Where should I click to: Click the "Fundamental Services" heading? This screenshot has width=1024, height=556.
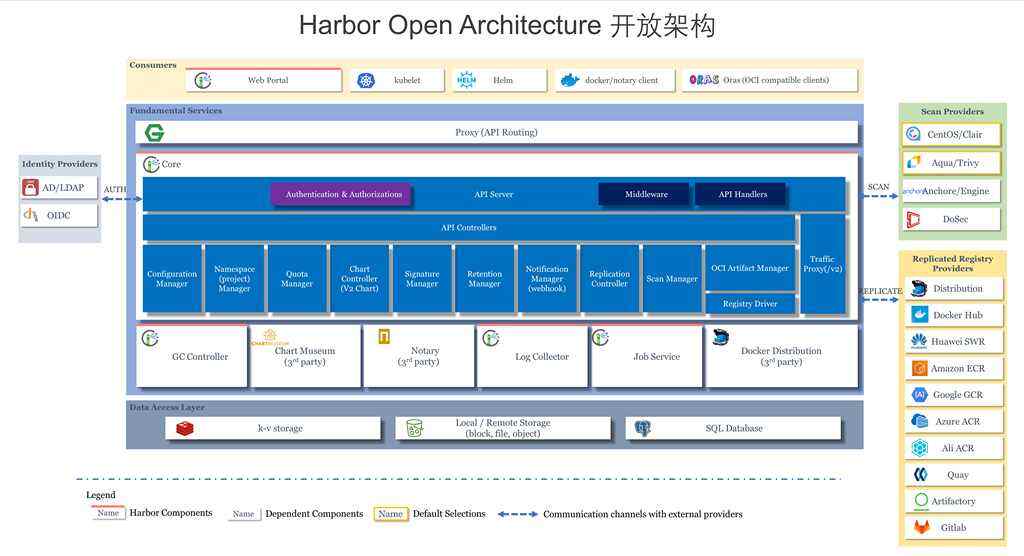pos(176,111)
